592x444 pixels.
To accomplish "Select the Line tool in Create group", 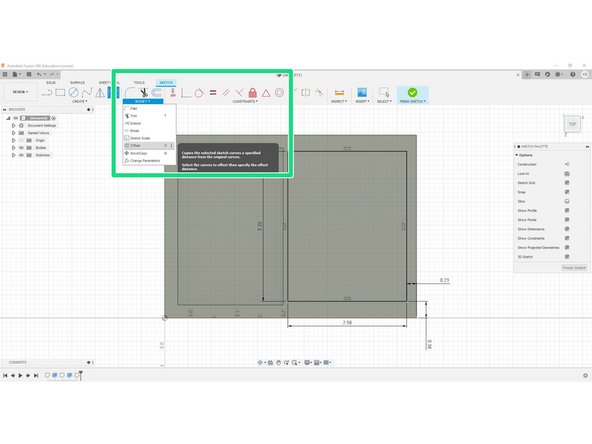I will (47, 92).
